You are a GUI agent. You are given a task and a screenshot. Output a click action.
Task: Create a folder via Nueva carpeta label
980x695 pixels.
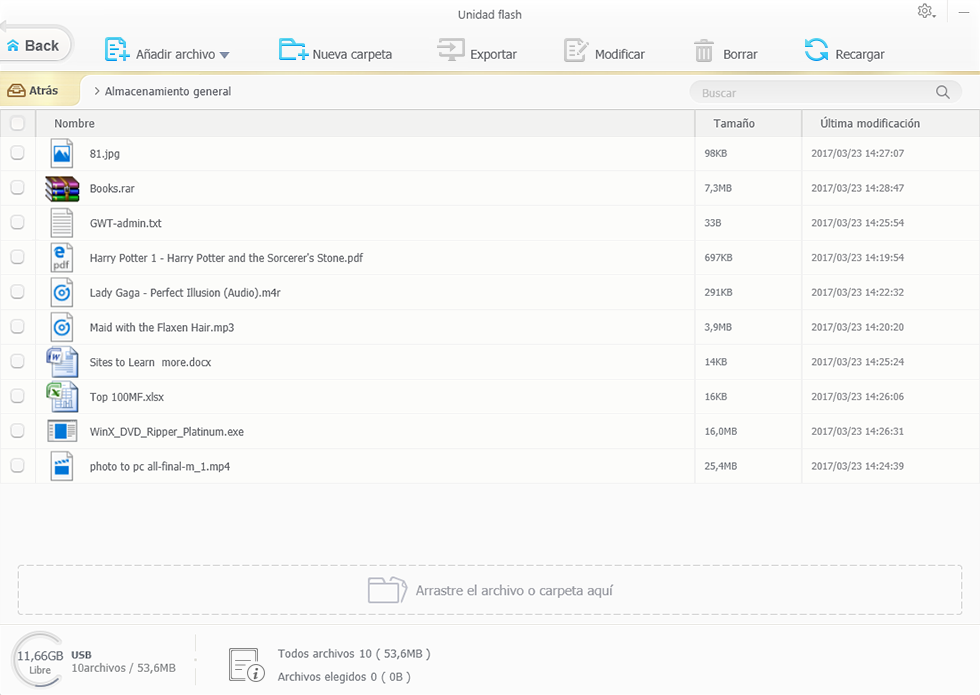pyautogui.click(x=352, y=54)
